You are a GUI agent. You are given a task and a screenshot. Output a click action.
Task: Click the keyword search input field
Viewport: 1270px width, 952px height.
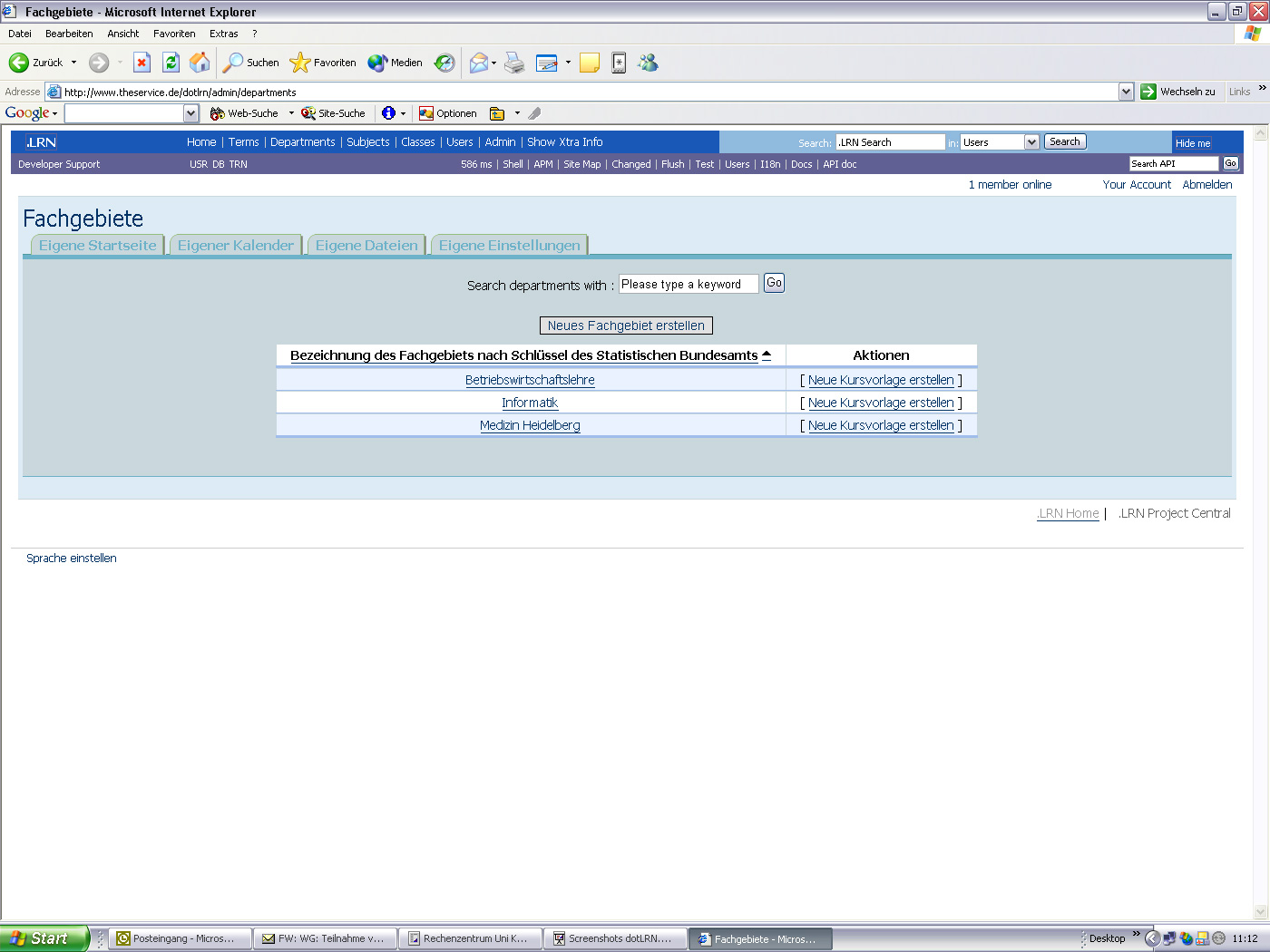(x=688, y=283)
